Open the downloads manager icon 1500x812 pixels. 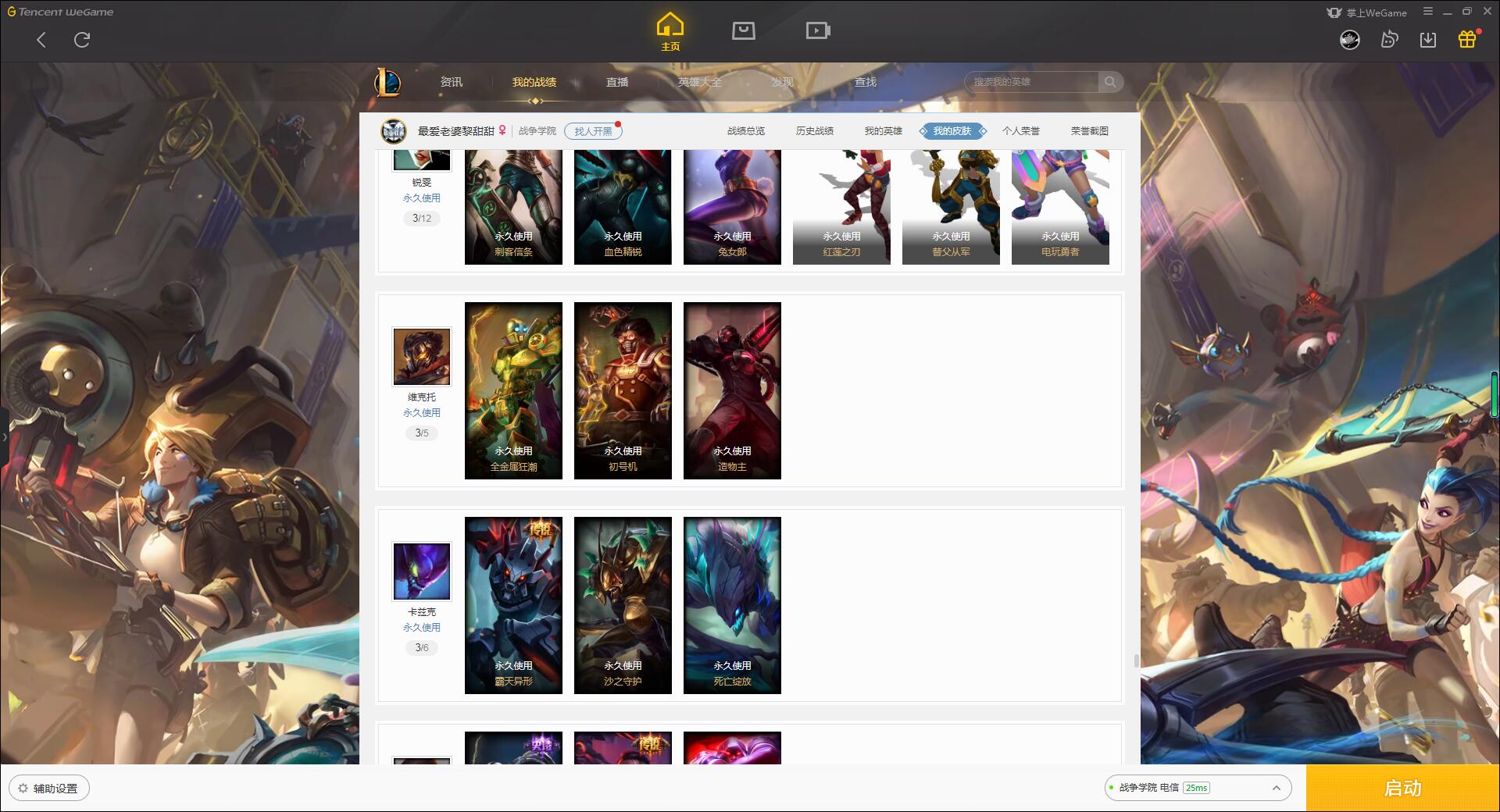click(x=1428, y=40)
